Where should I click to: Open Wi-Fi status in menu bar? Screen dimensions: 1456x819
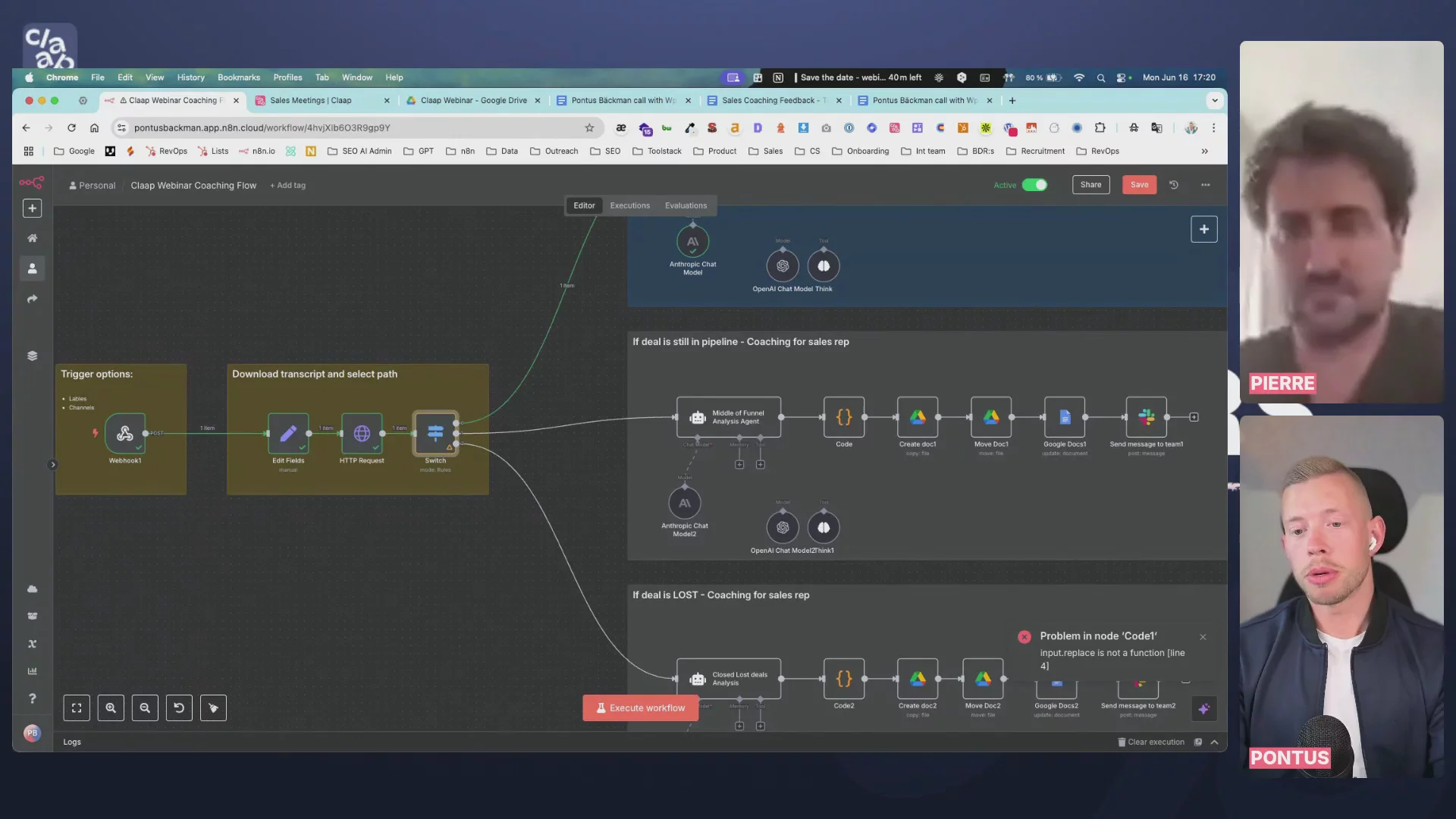(x=1079, y=77)
